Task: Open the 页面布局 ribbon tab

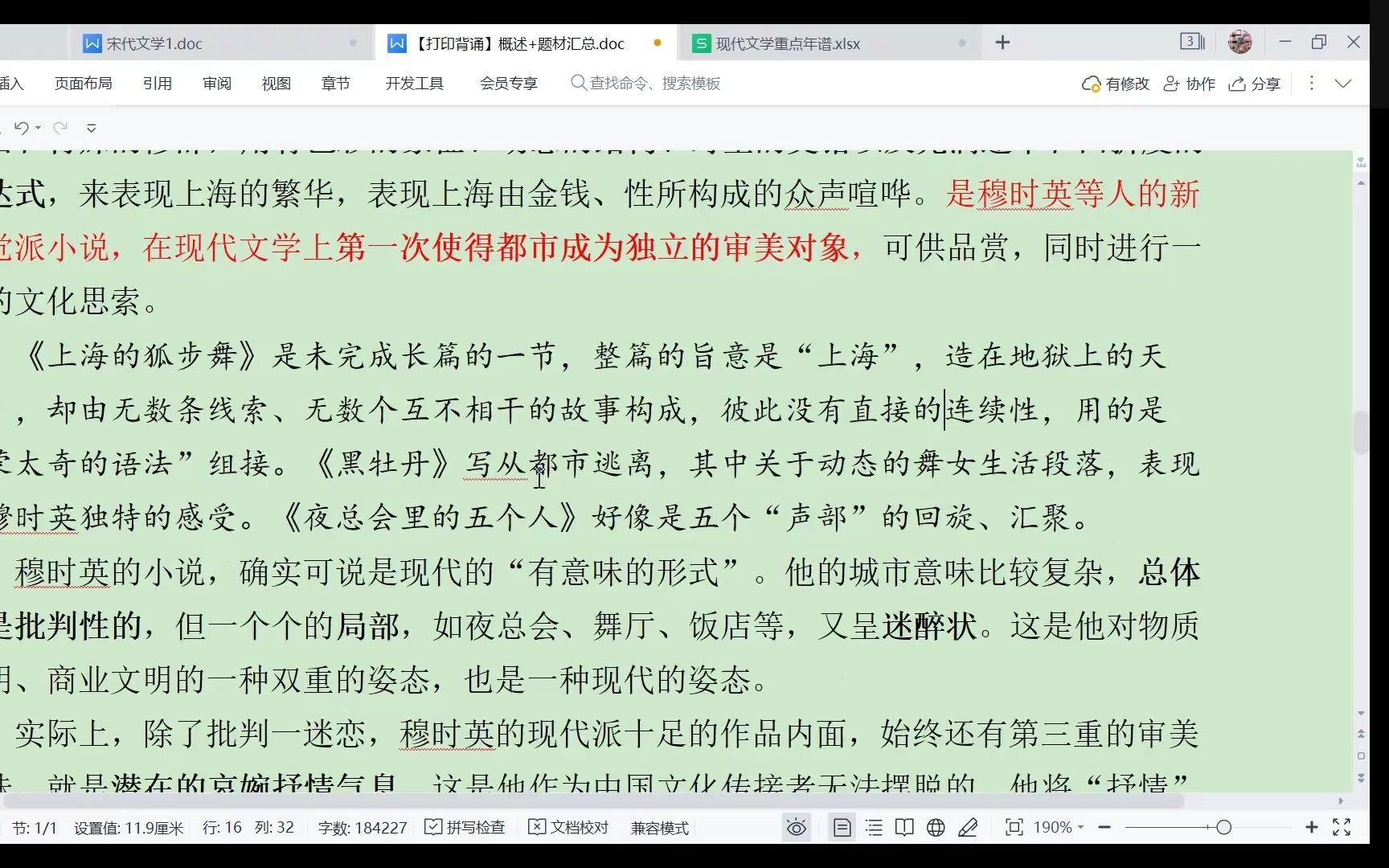Action: pos(84,84)
